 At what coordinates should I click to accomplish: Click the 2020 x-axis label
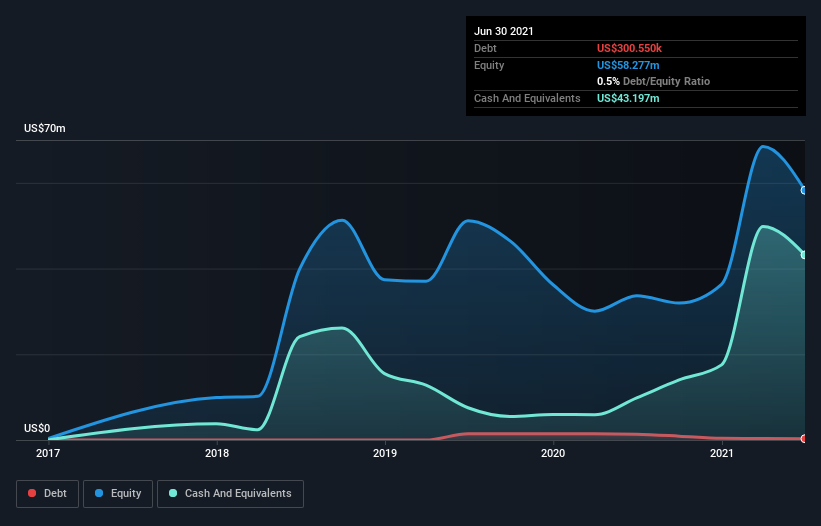coord(553,453)
